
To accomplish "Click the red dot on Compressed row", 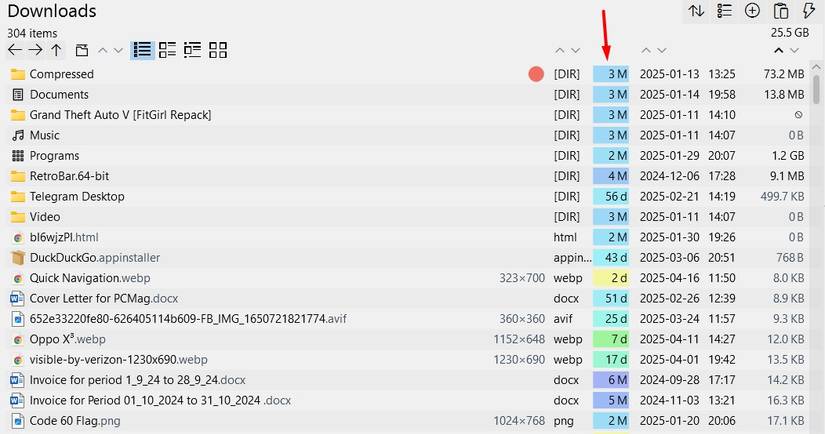I will point(536,74).
